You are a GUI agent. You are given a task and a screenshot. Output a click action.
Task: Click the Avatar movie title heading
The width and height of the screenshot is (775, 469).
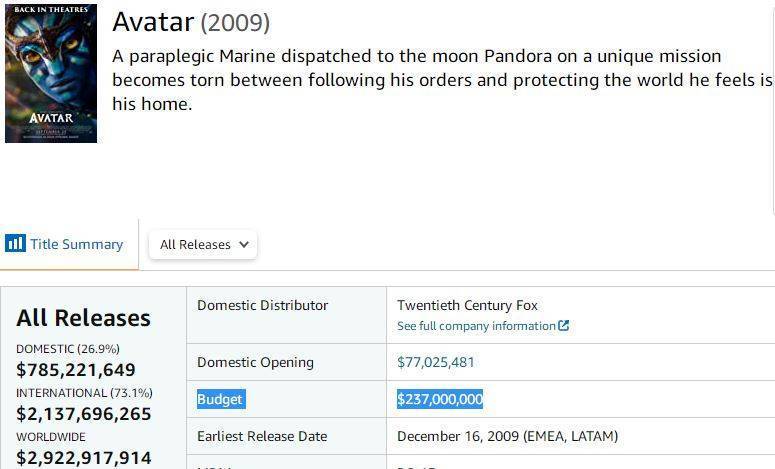click(x=153, y=22)
